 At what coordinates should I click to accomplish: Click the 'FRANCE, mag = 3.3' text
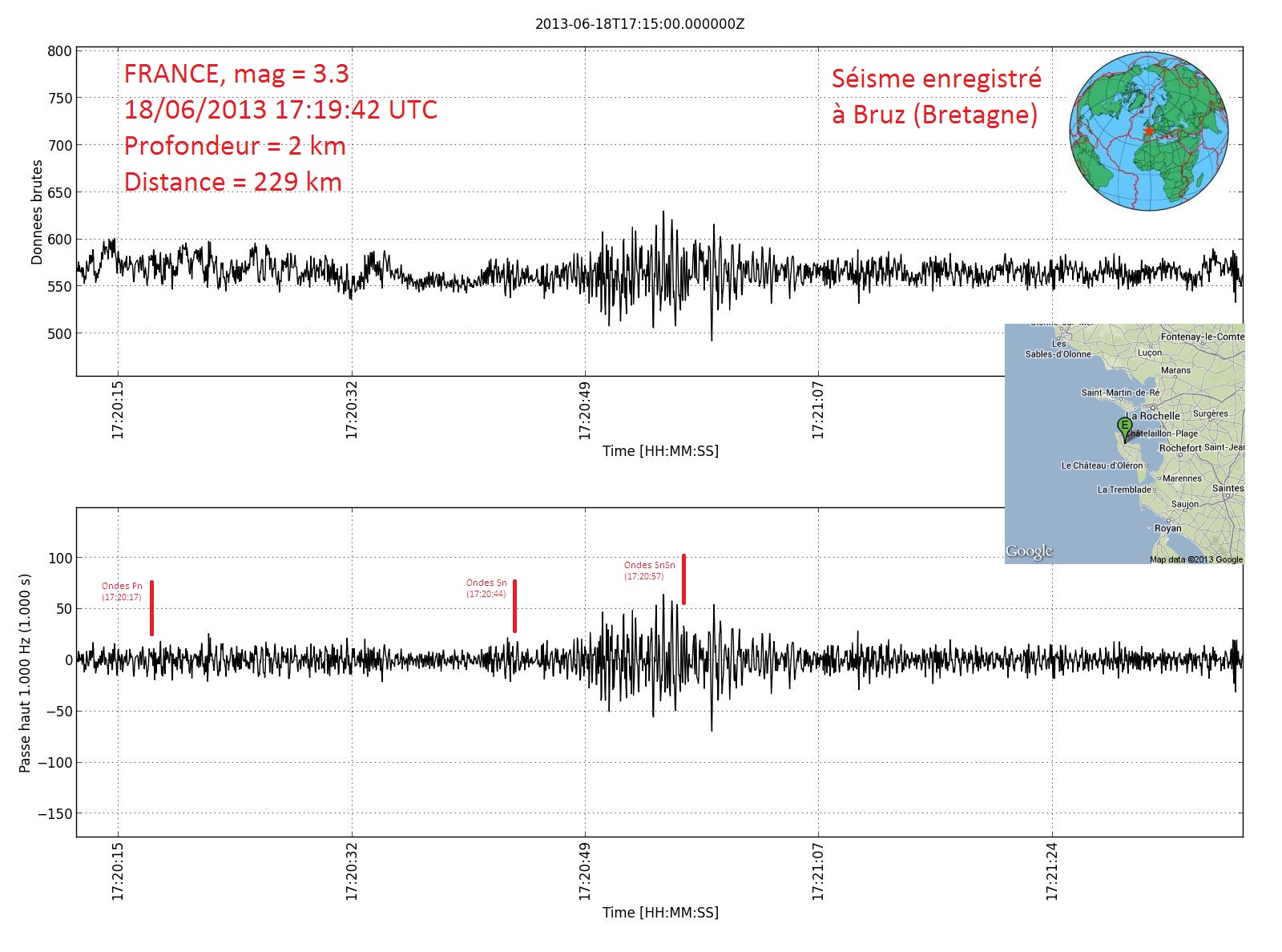coord(236,74)
